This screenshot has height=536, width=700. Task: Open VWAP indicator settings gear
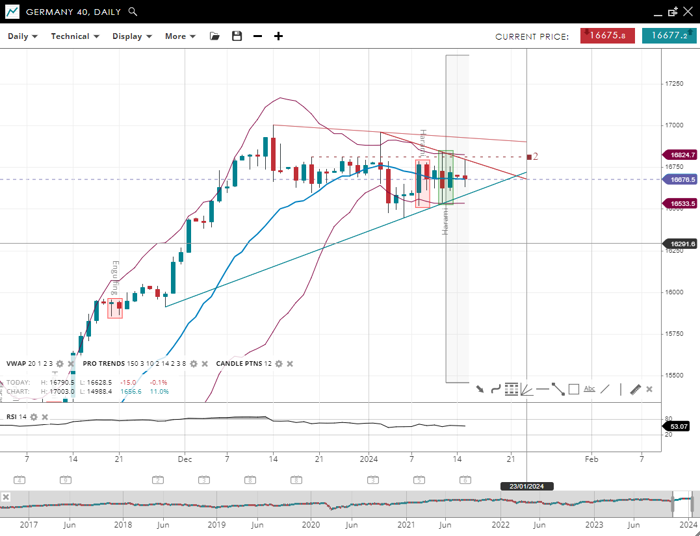pyautogui.click(x=60, y=363)
